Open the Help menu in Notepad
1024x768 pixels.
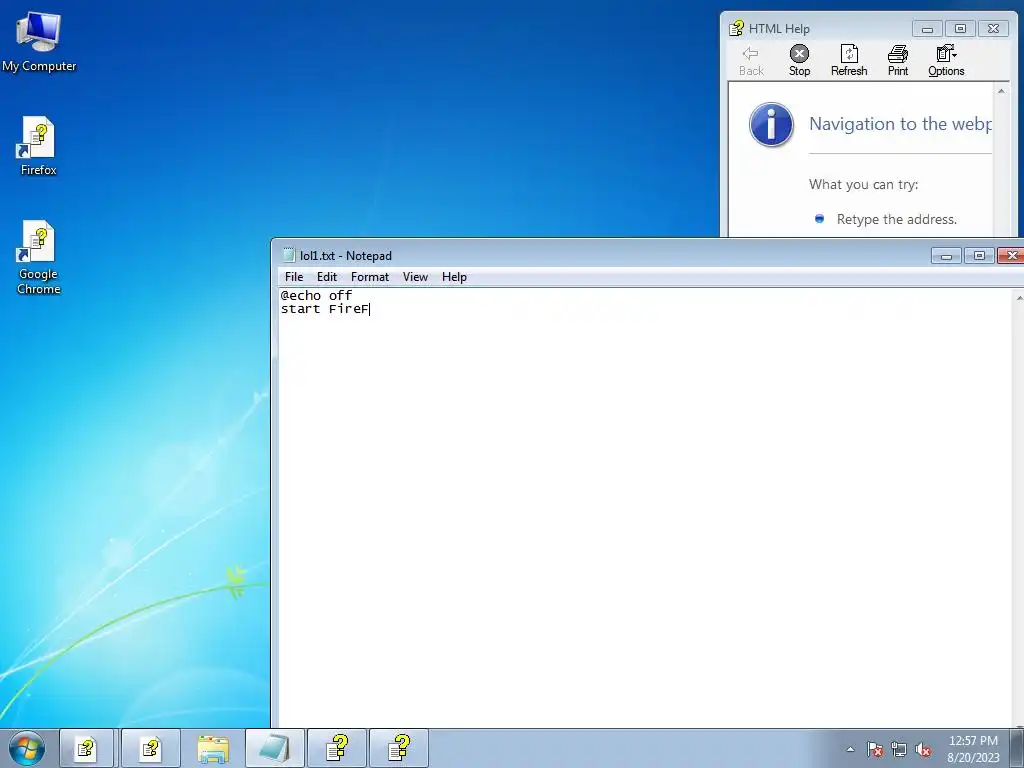tap(454, 277)
